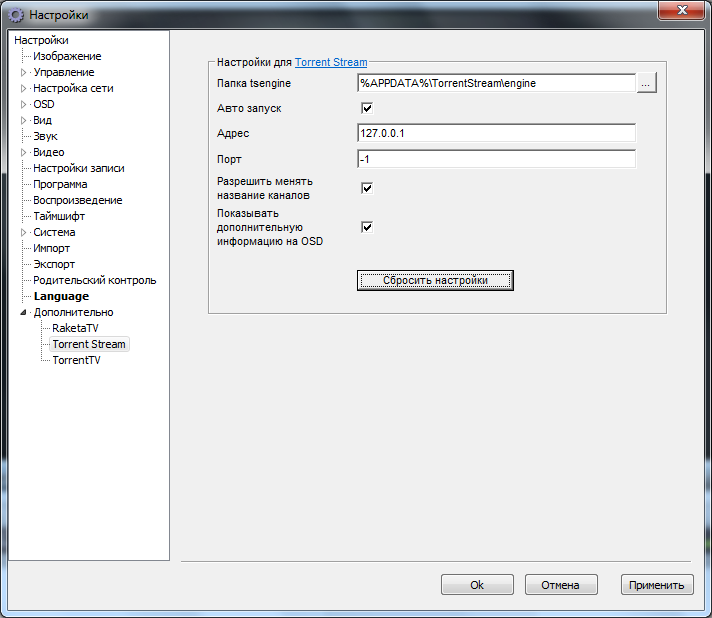The height and width of the screenshot is (618, 712).
Task: Open the Torrent Stream hyperlink
Action: coord(331,62)
